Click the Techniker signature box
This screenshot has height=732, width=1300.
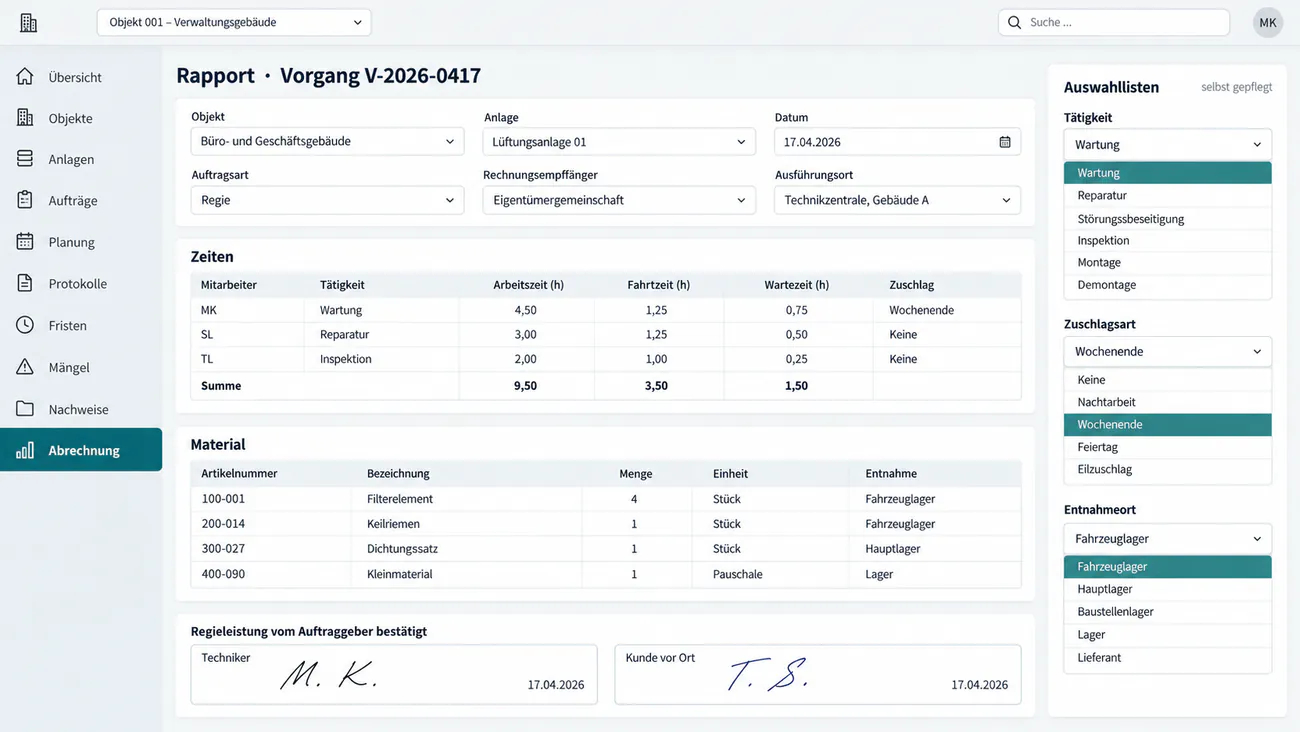click(x=394, y=674)
